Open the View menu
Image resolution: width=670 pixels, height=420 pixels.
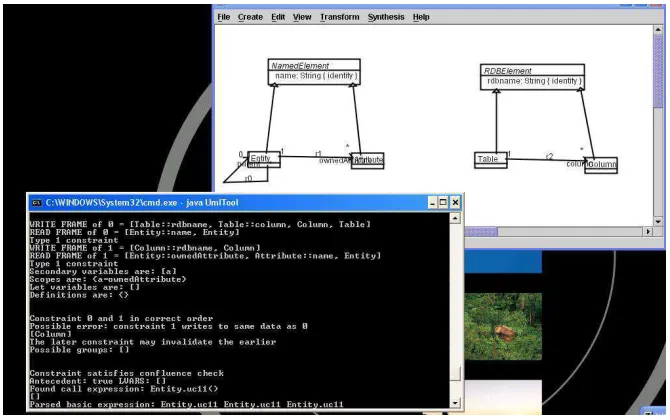coord(302,17)
